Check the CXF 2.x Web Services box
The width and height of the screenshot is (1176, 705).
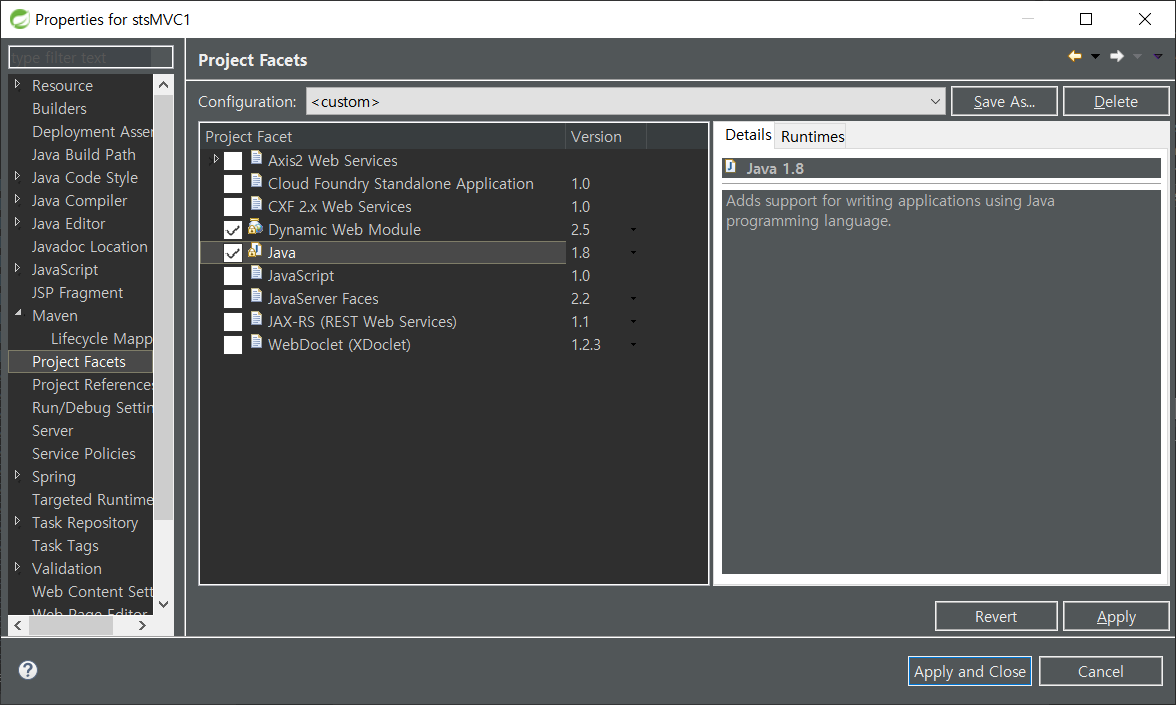pos(233,207)
